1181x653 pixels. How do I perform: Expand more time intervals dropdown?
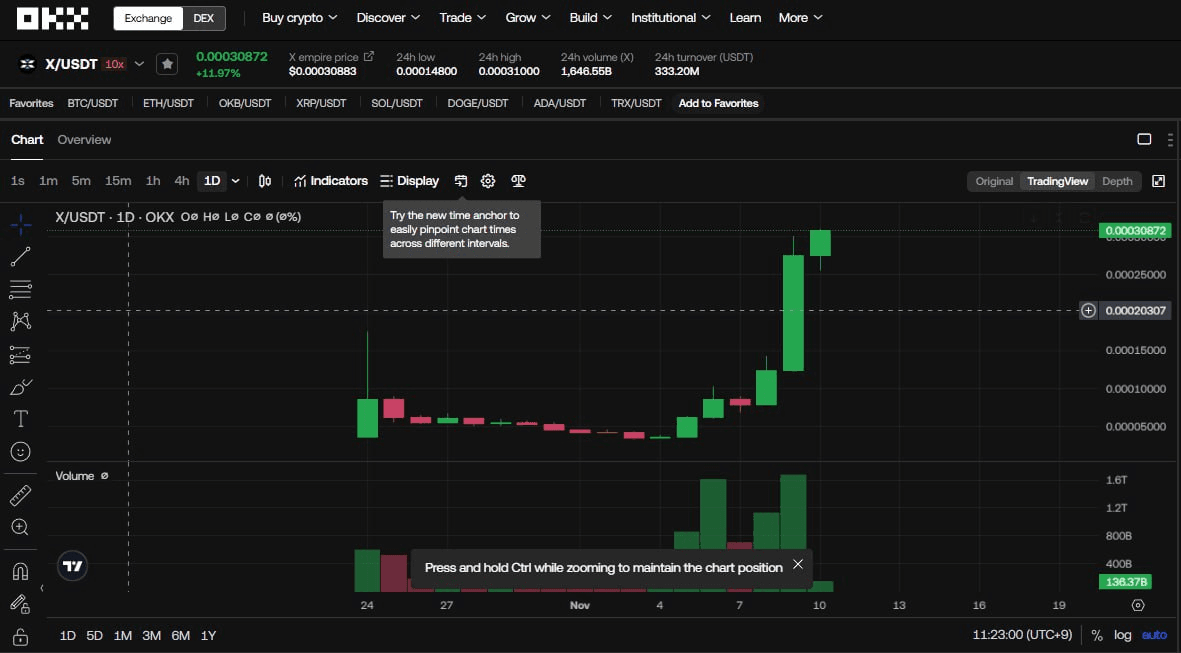[236, 181]
